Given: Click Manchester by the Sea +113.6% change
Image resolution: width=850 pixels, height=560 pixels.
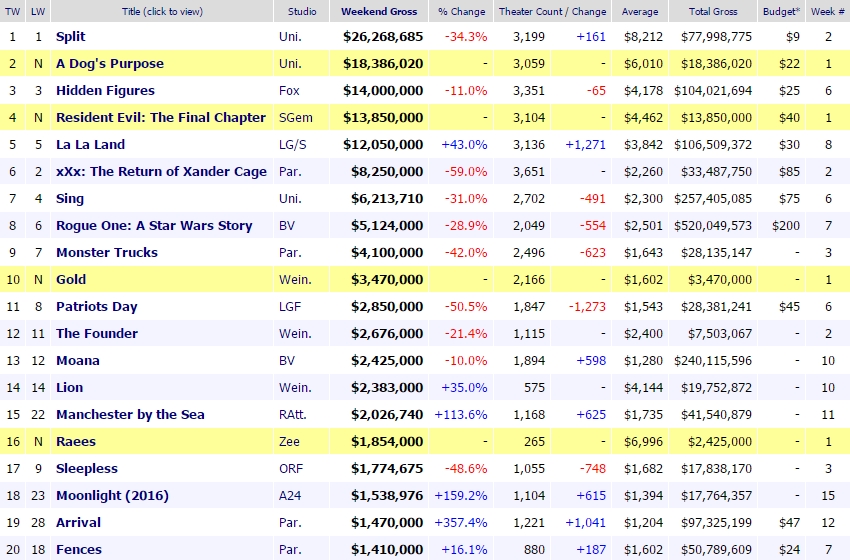Looking at the screenshot, I should click(461, 415).
